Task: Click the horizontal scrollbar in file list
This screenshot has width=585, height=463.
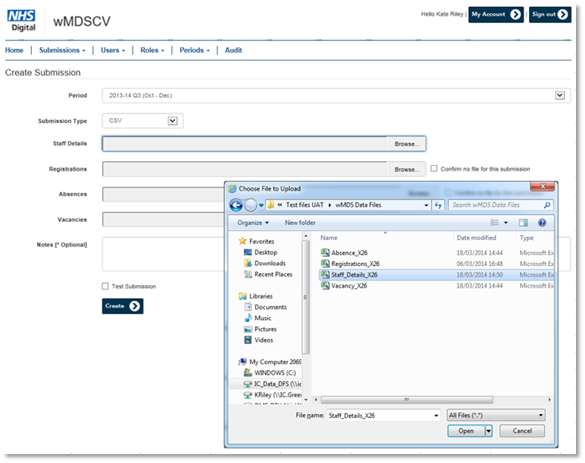Action: 407,400
